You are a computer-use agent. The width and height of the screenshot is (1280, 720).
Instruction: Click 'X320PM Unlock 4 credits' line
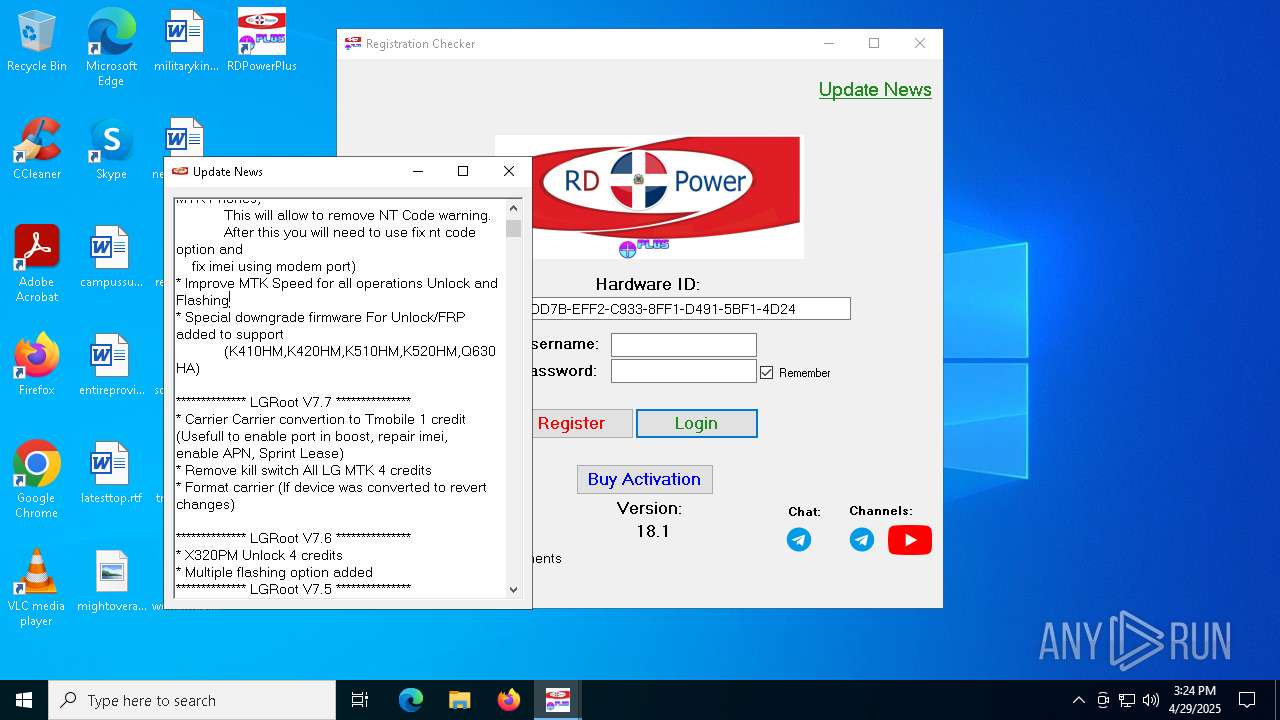tap(260, 555)
